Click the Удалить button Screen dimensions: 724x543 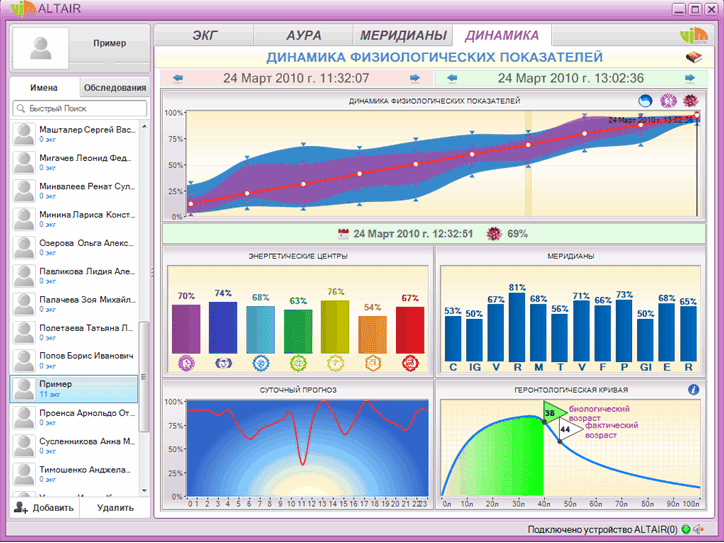(115, 507)
